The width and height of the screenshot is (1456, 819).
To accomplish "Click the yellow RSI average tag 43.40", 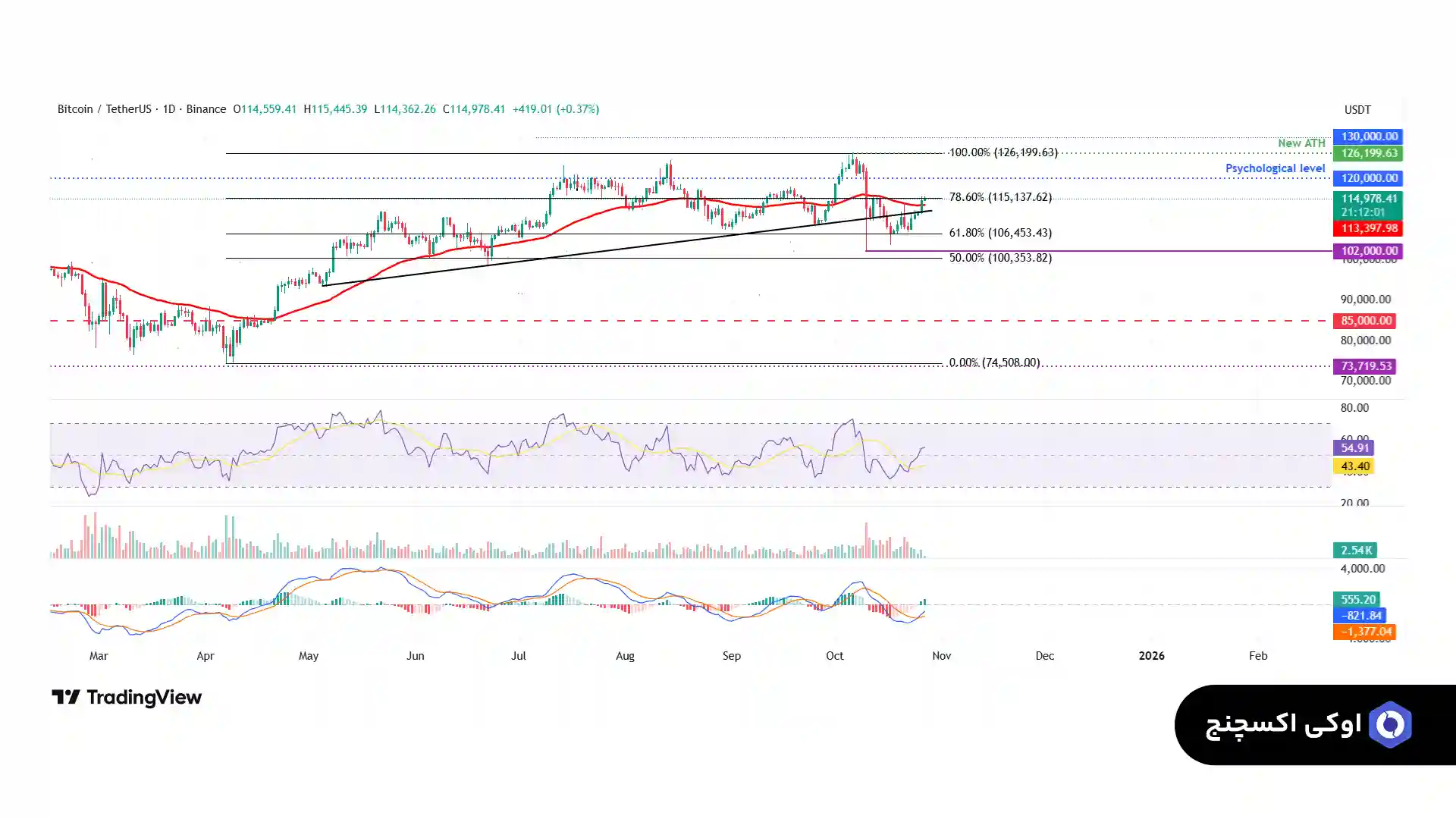I will [x=1354, y=466].
